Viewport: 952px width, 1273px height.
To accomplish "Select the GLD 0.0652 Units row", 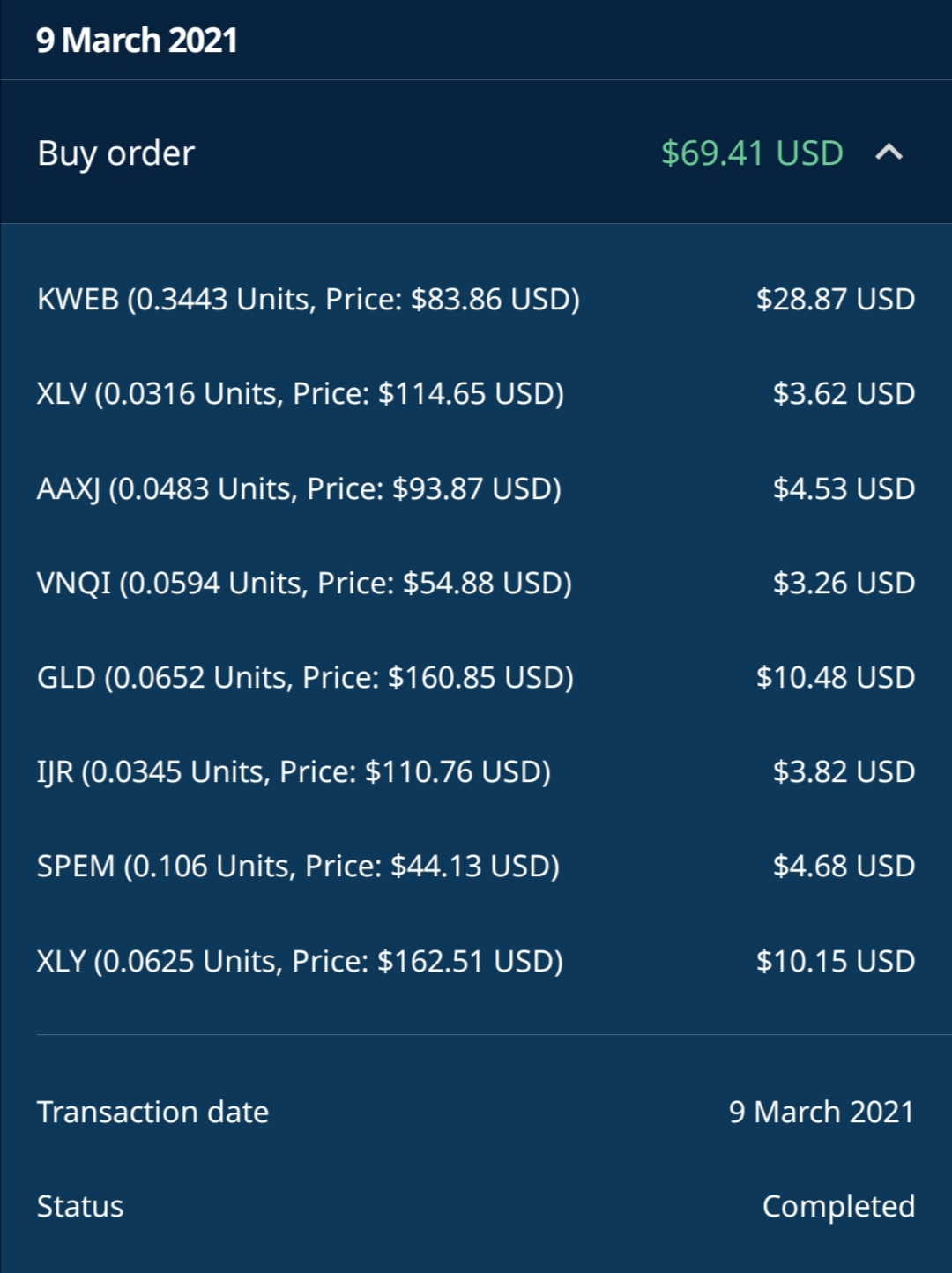I will [476, 677].
